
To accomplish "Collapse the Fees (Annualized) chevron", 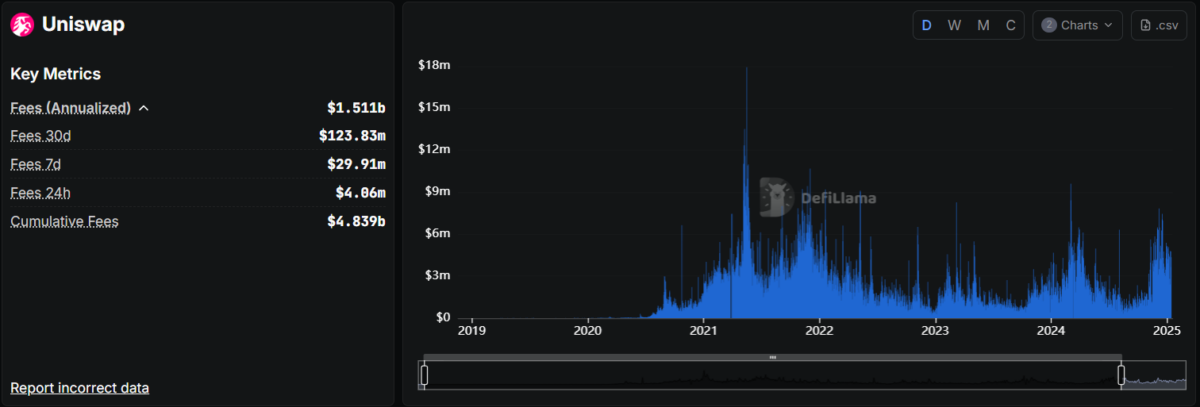I will 143,108.
